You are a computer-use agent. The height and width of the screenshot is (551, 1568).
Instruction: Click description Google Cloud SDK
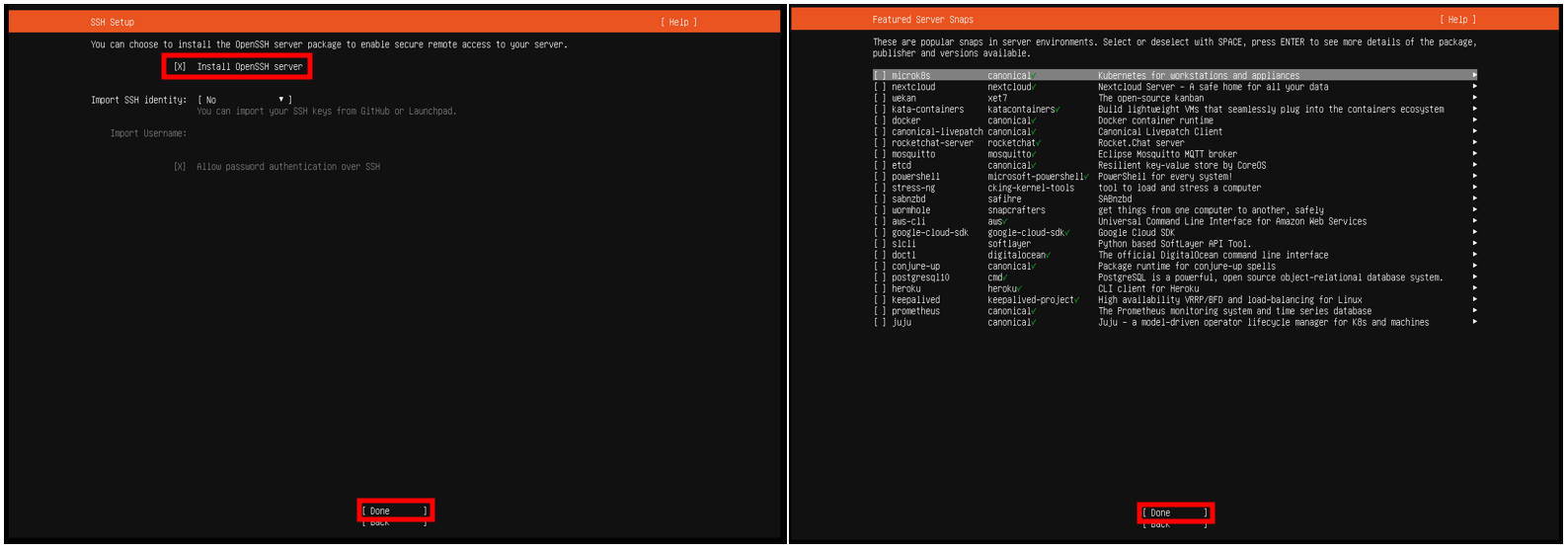coord(1137,233)
